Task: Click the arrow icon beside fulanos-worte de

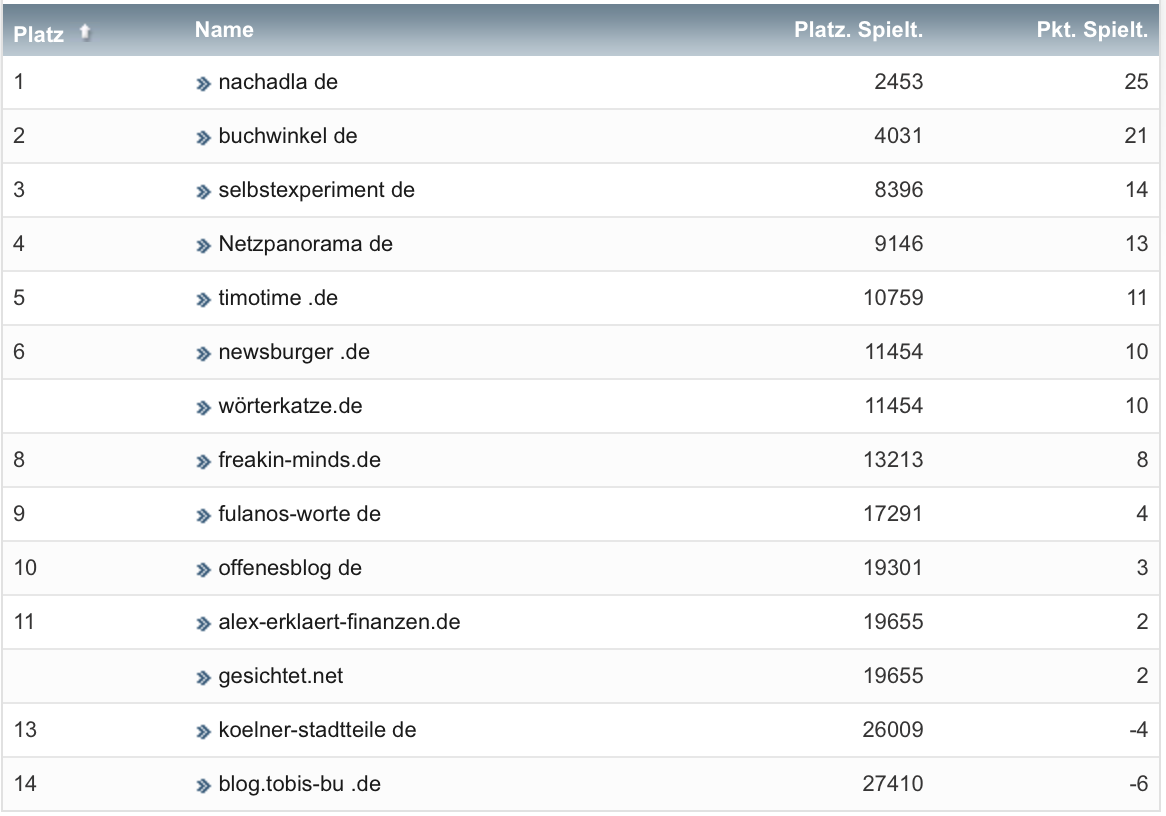Action: pos(204,516)
